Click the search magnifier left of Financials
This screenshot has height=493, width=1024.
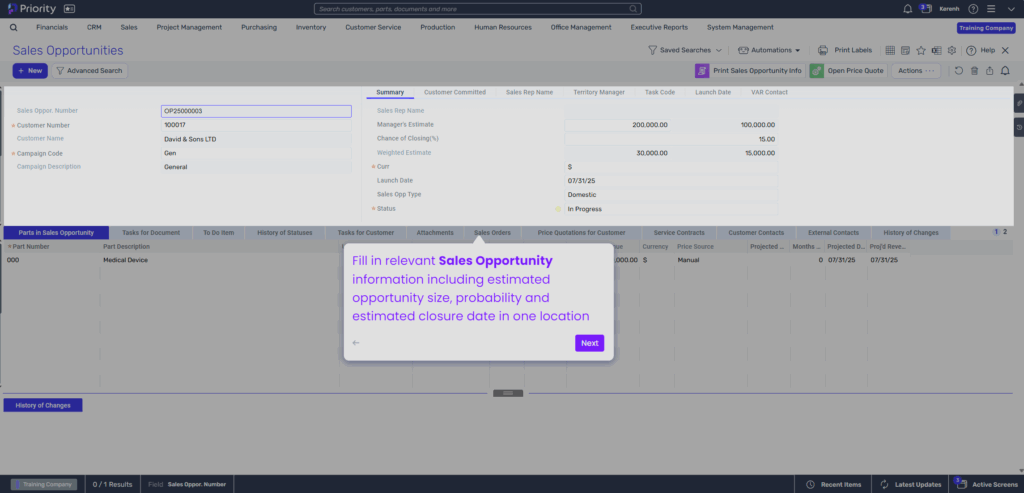click(14, 27)
